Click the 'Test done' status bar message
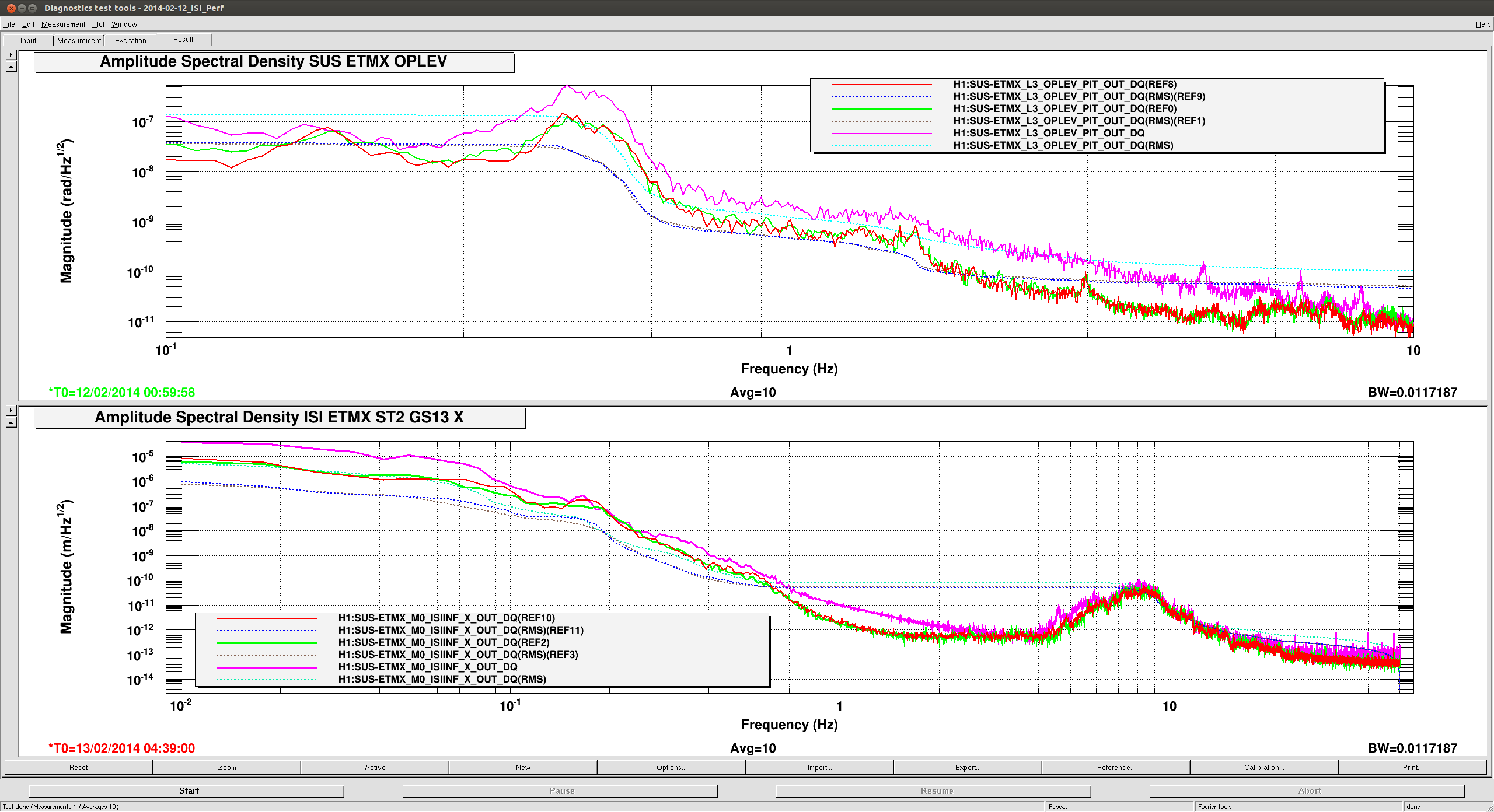This screenshot has height=812, width=1494. coord(61,807)
